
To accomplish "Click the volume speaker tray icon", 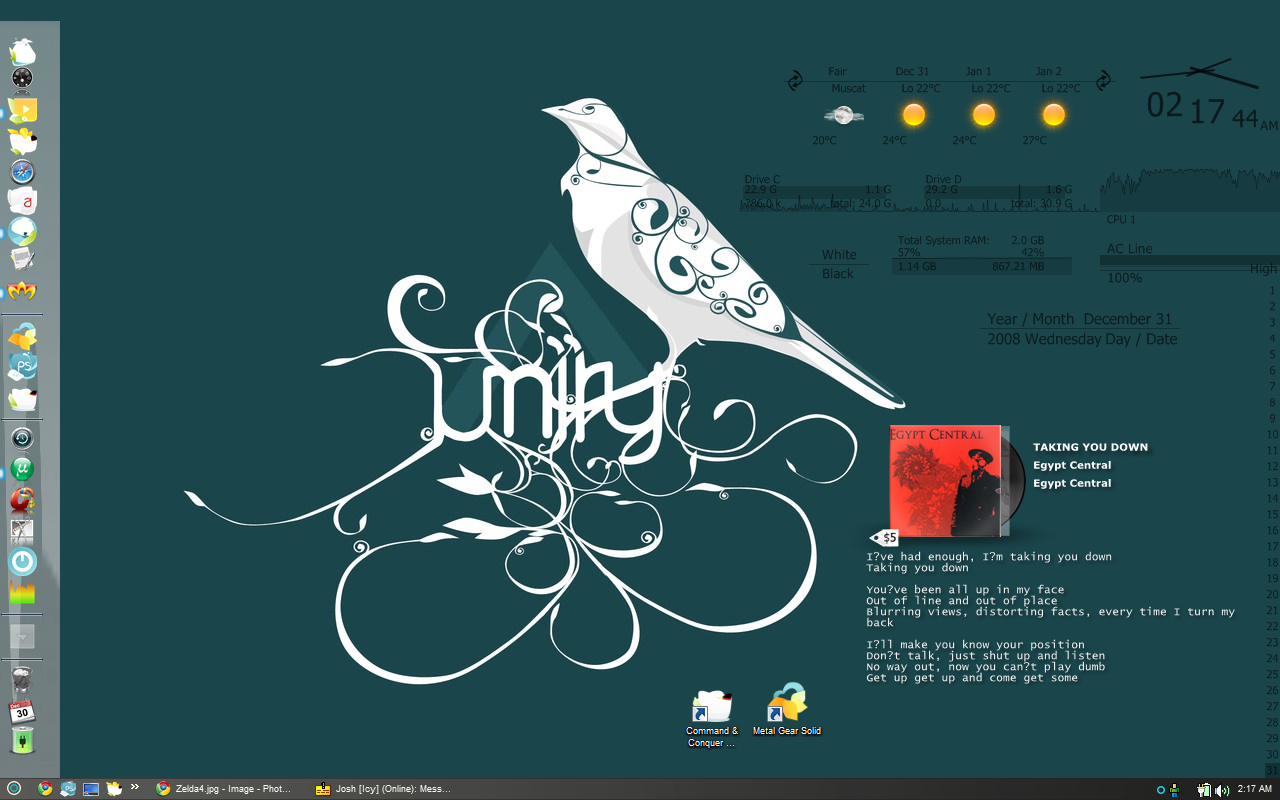I will [1221, 789].
